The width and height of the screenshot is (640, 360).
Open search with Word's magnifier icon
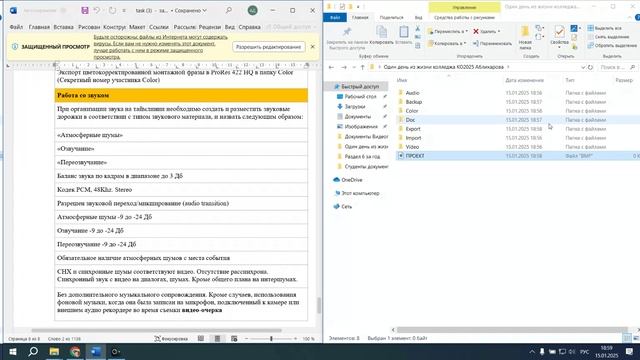pos(229,10)
